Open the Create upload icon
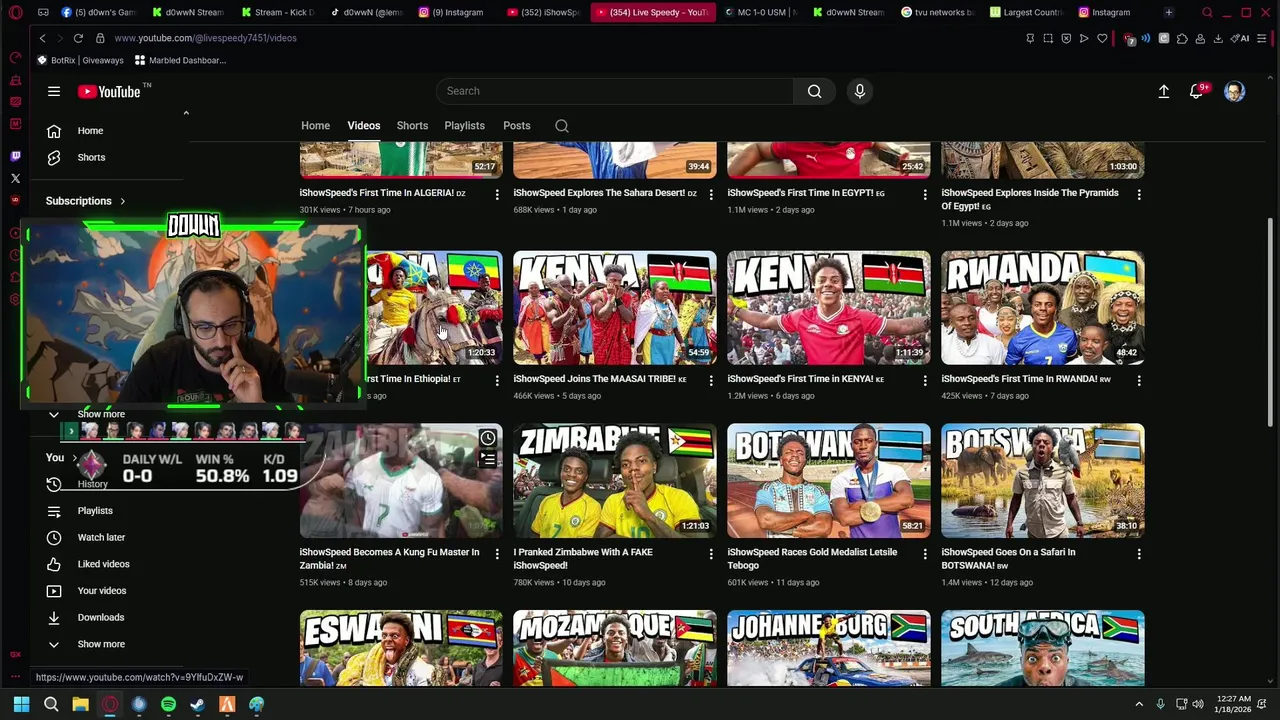The height and width of the screenshot is (720, 1280). pos(1164,91)
